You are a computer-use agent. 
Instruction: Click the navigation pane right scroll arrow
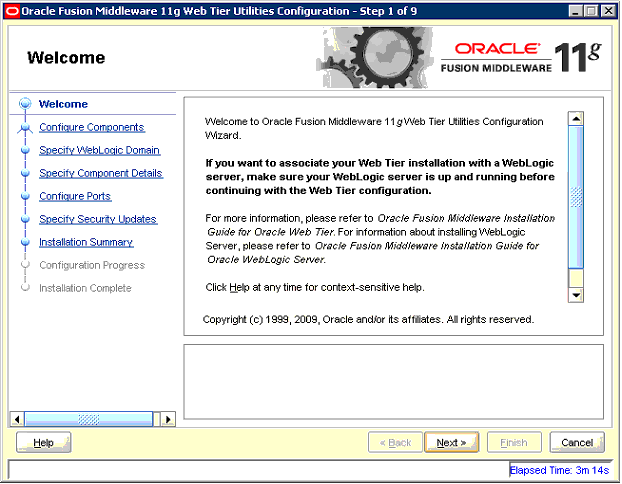click(x=168, y=419)
